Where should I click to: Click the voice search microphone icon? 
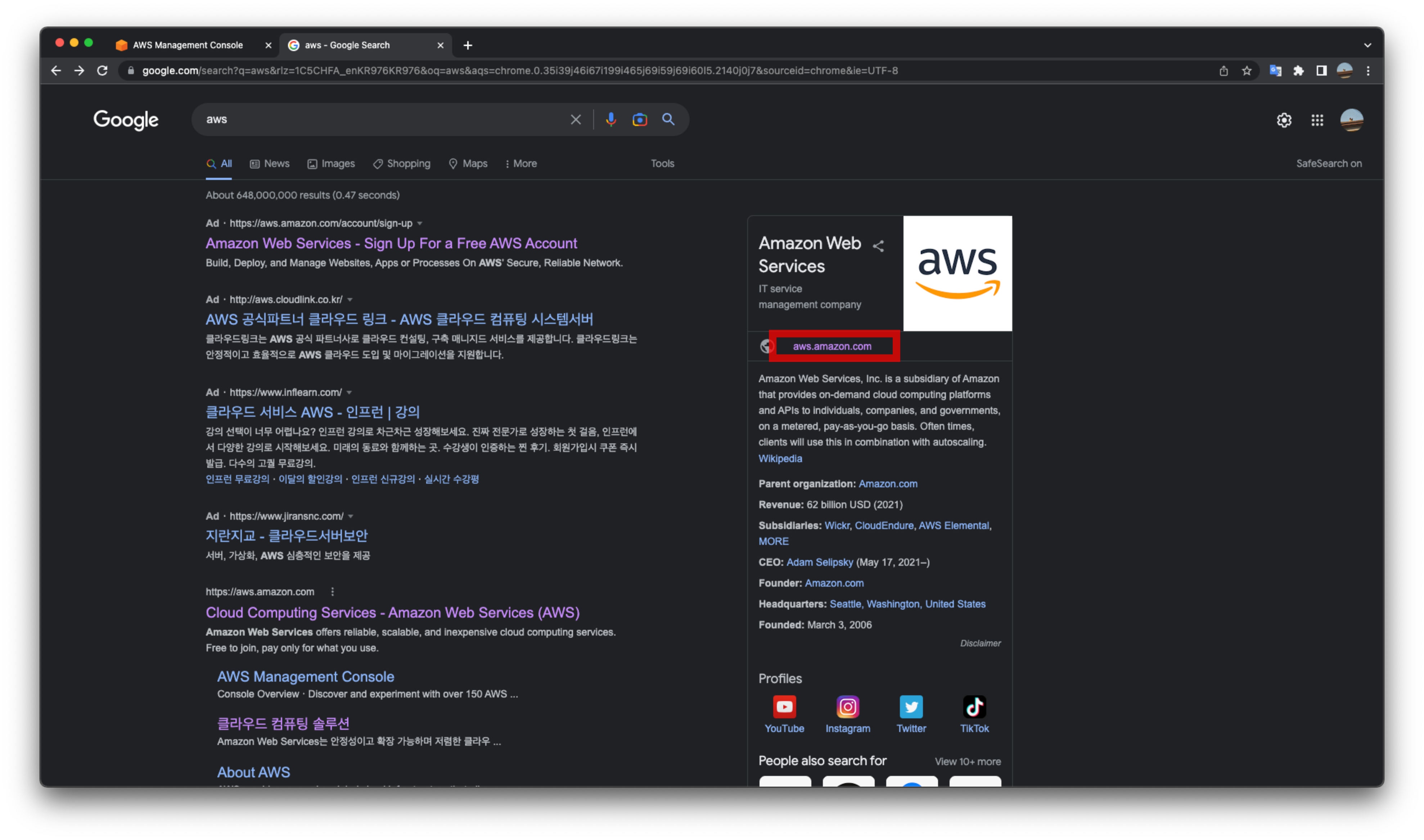[611, 119]
